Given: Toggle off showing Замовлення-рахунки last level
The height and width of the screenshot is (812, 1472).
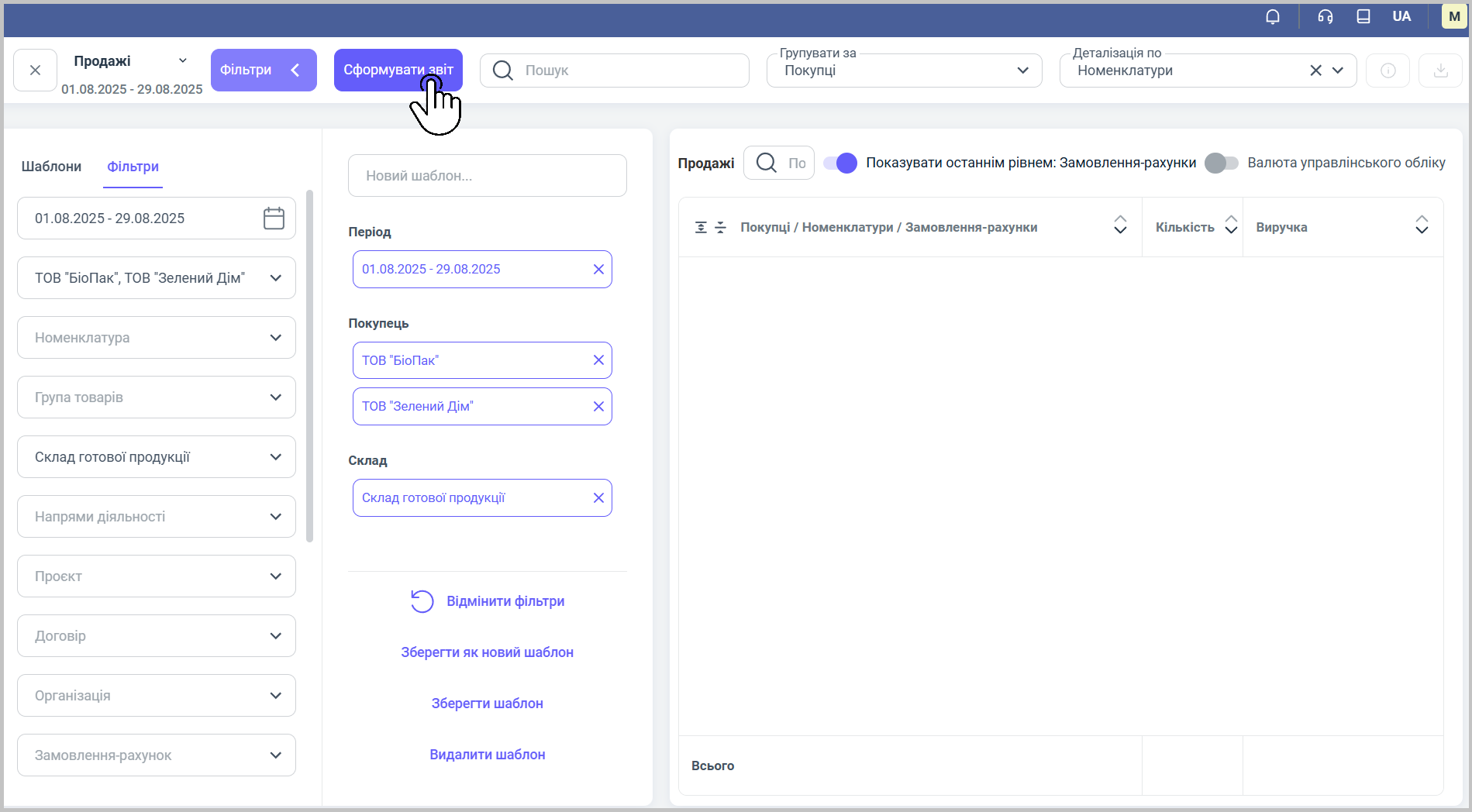Looking at the screenshot, I should [x=840, y=163].
